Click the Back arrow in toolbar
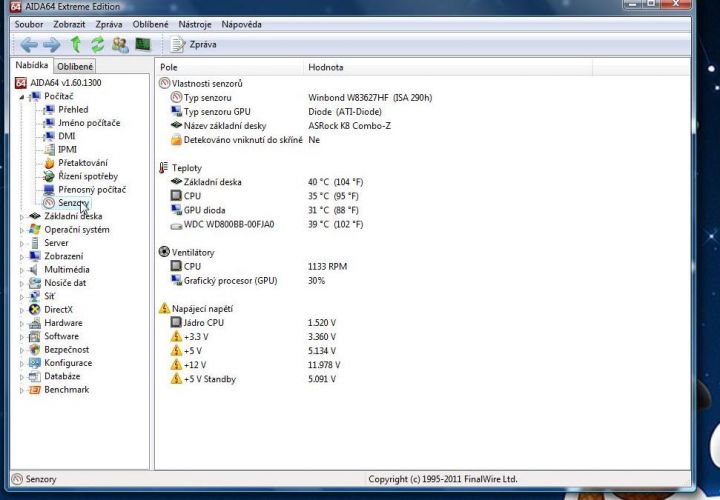This screenshot has height=500, width=720. [29, 45]
